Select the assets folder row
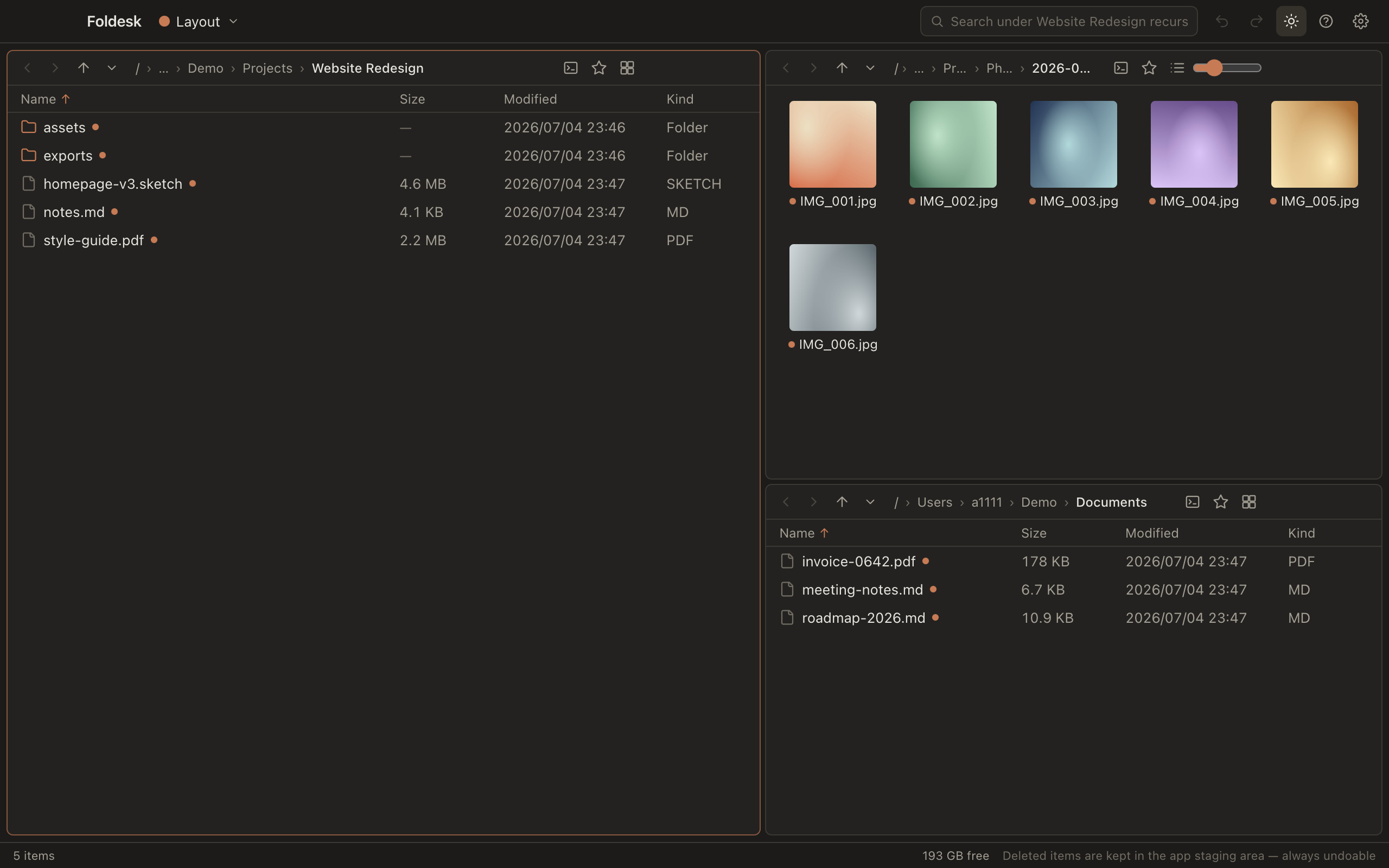The image size is (1389, 868). point(384,127)
